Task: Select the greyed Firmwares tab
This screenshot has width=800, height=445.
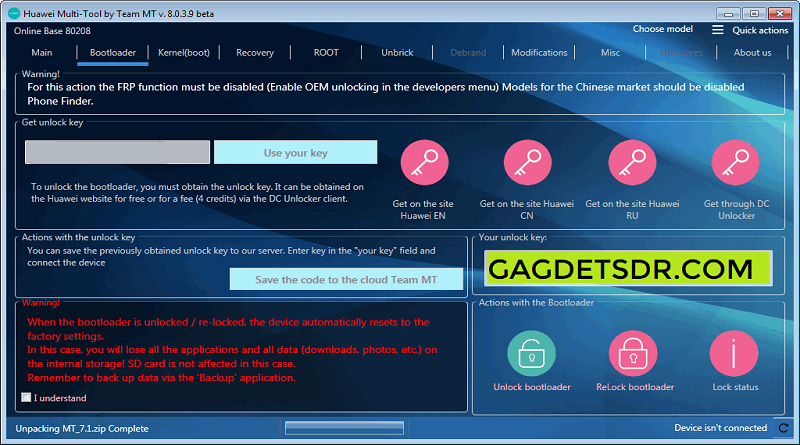Action: 681,53
